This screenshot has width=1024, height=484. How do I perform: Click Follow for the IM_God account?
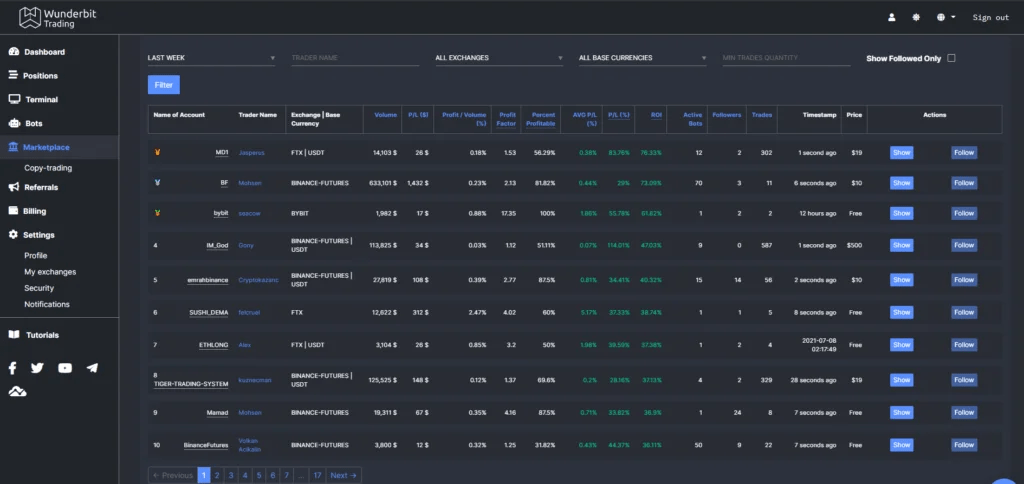point(964,245)
